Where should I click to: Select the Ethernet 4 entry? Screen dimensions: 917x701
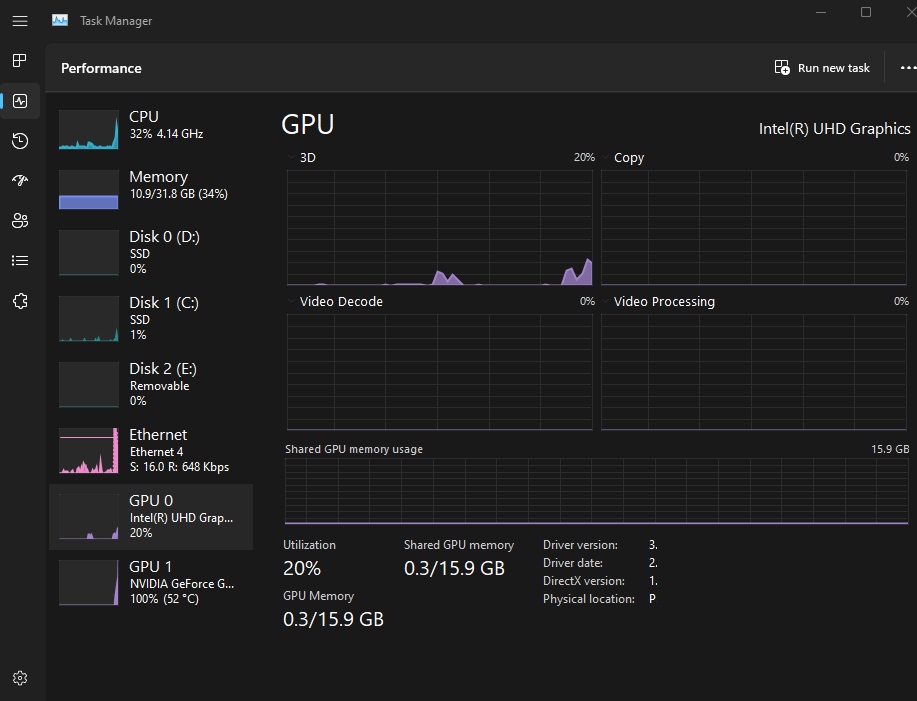coord(151,451)
